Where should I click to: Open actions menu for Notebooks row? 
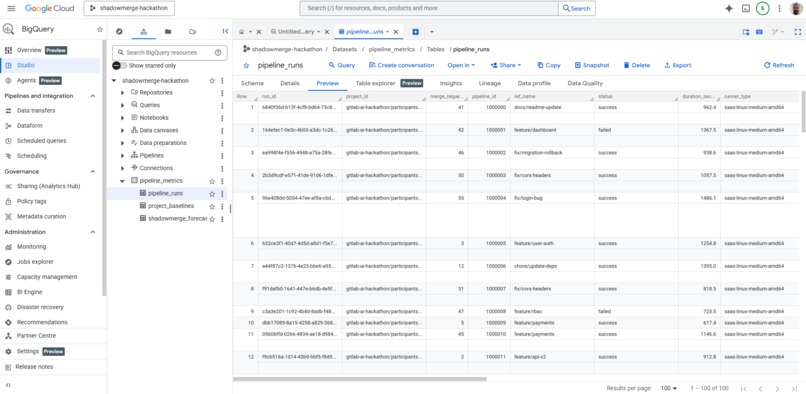coord(222,118)
